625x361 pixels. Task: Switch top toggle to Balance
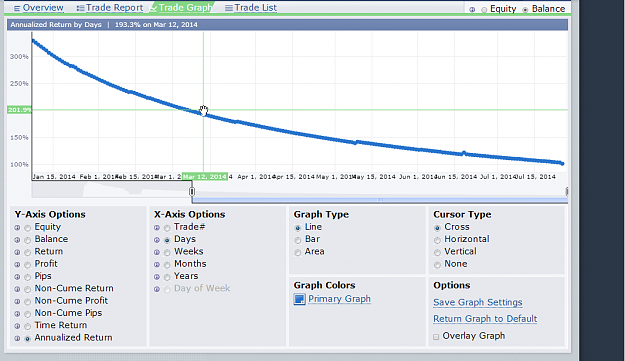coord(525,10)
